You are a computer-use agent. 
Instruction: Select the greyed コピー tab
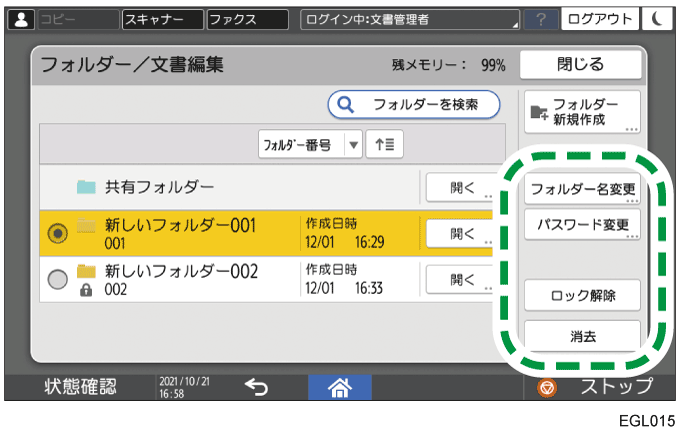tap(78, 20)
